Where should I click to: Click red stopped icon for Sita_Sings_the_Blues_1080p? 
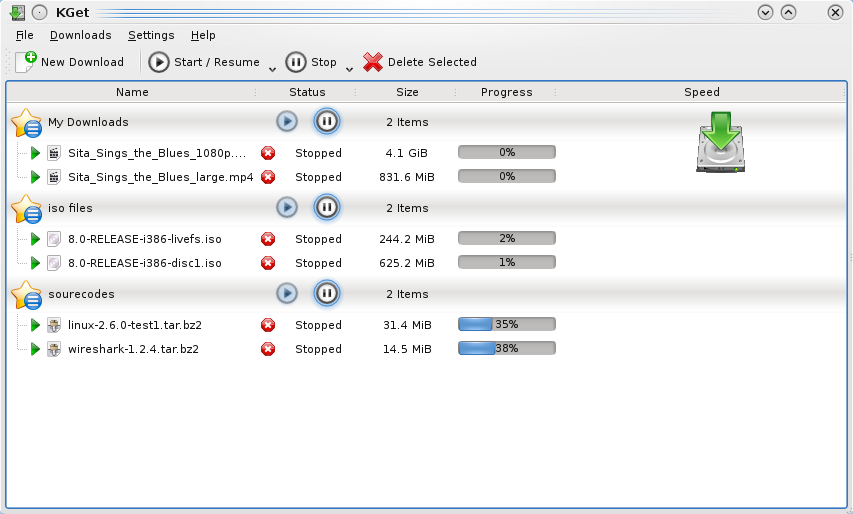(268, 153)
